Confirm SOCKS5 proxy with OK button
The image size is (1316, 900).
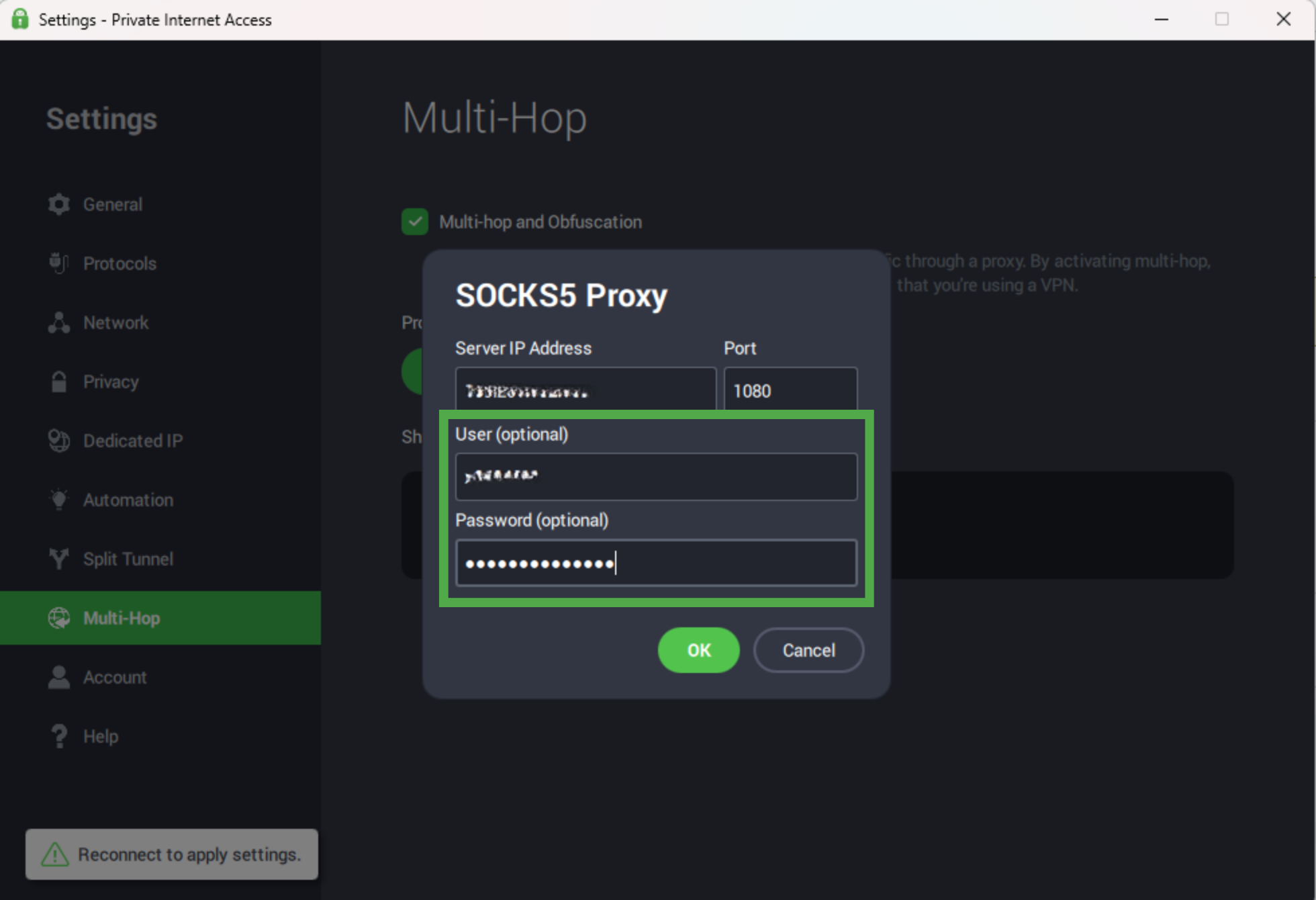tap(699, 650)
